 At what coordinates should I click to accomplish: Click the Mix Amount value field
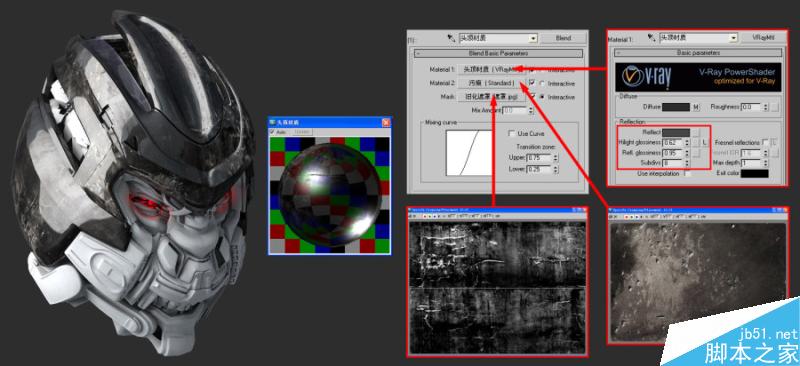coord(514,110)
